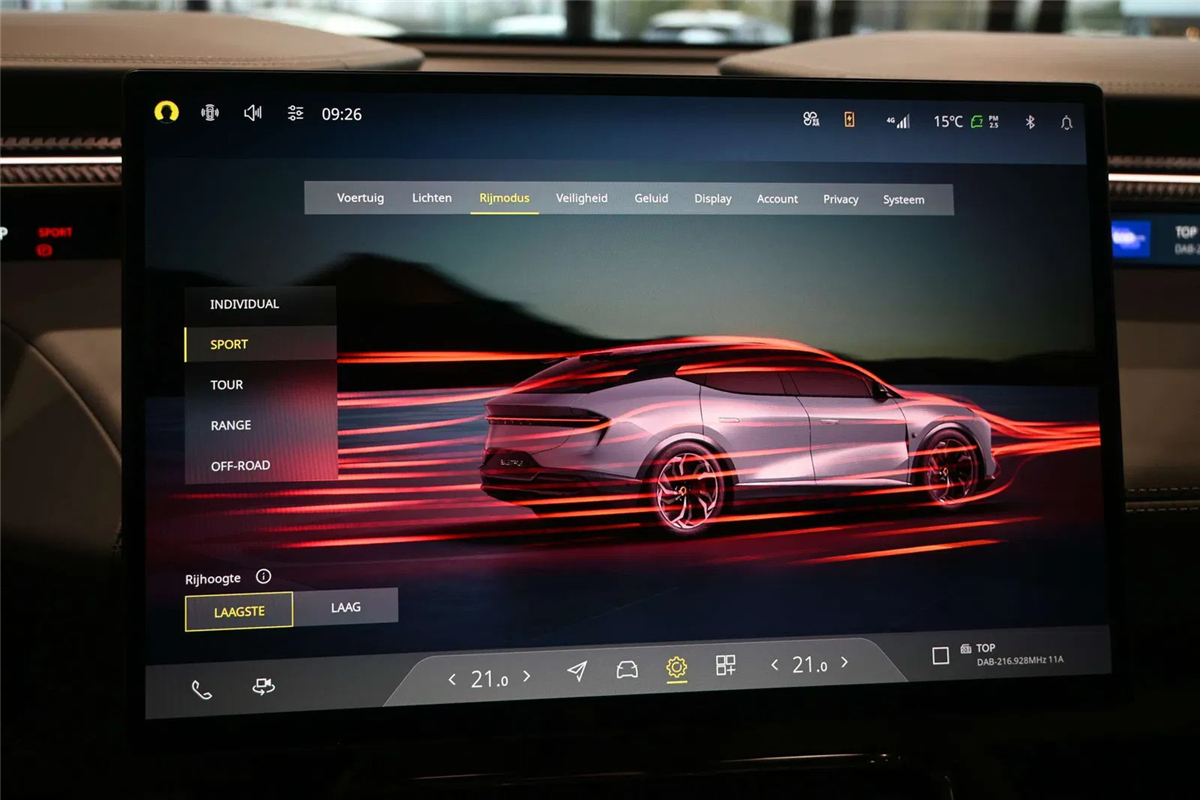Image resolution: width=1200 pixels, height=800 pixels.
Task: Increase left temperature with right chevron
Action: [527, 677]
